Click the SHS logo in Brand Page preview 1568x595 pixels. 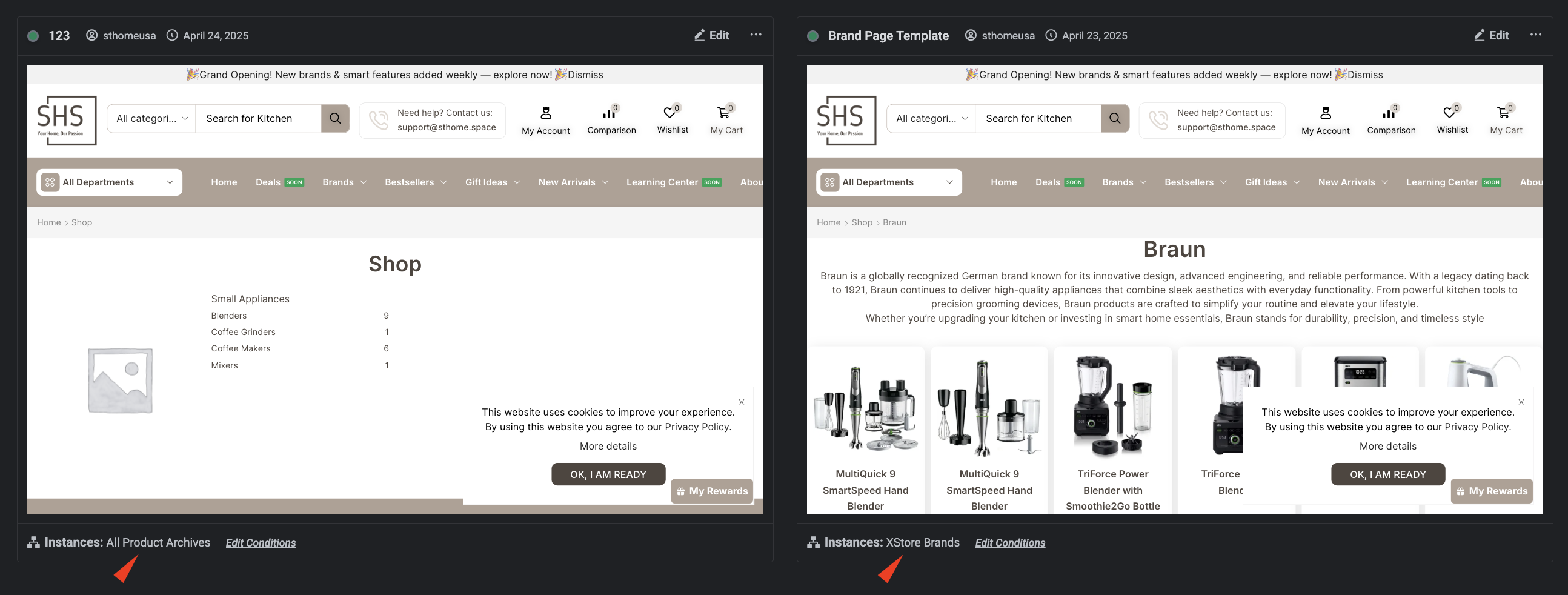click(846, 121)
